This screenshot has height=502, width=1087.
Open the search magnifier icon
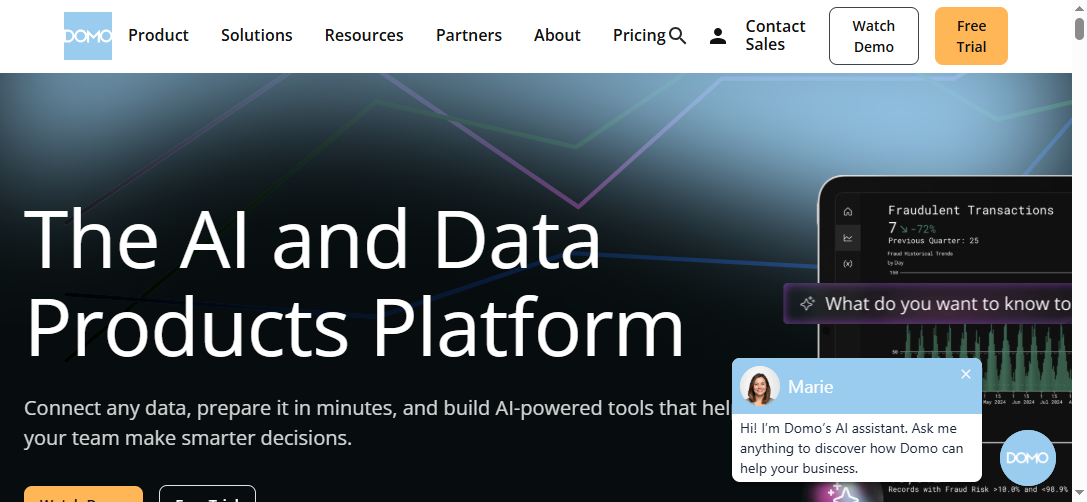(x=677, y=36)
